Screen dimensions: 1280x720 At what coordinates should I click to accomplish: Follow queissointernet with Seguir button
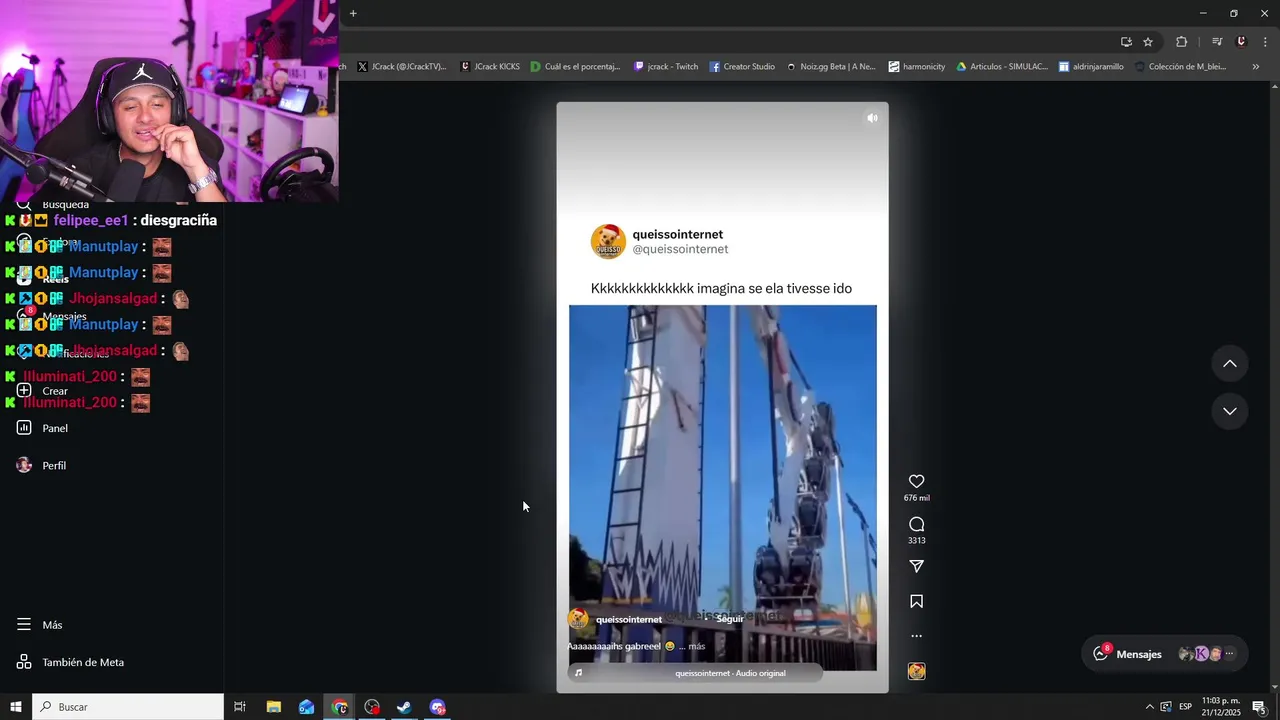coord(730,619)
